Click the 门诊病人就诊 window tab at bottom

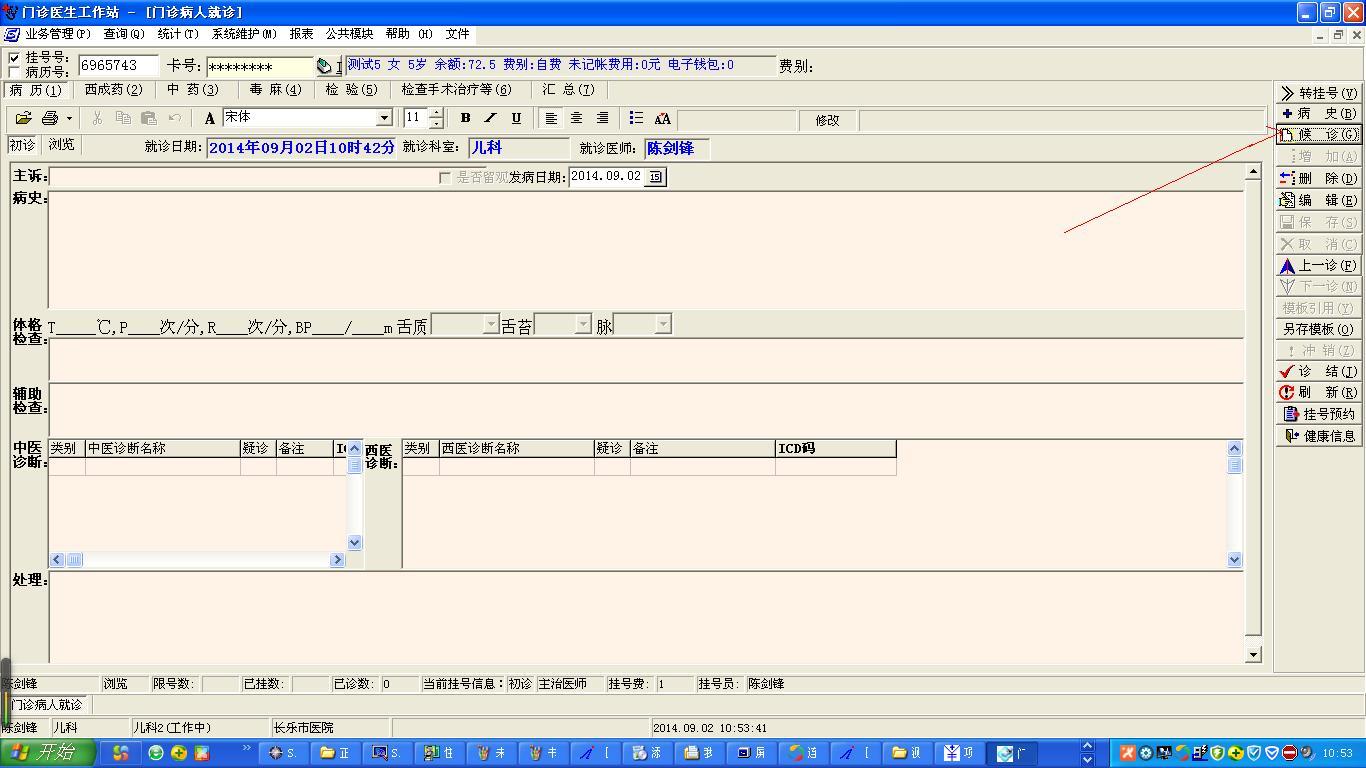[47, 705]
